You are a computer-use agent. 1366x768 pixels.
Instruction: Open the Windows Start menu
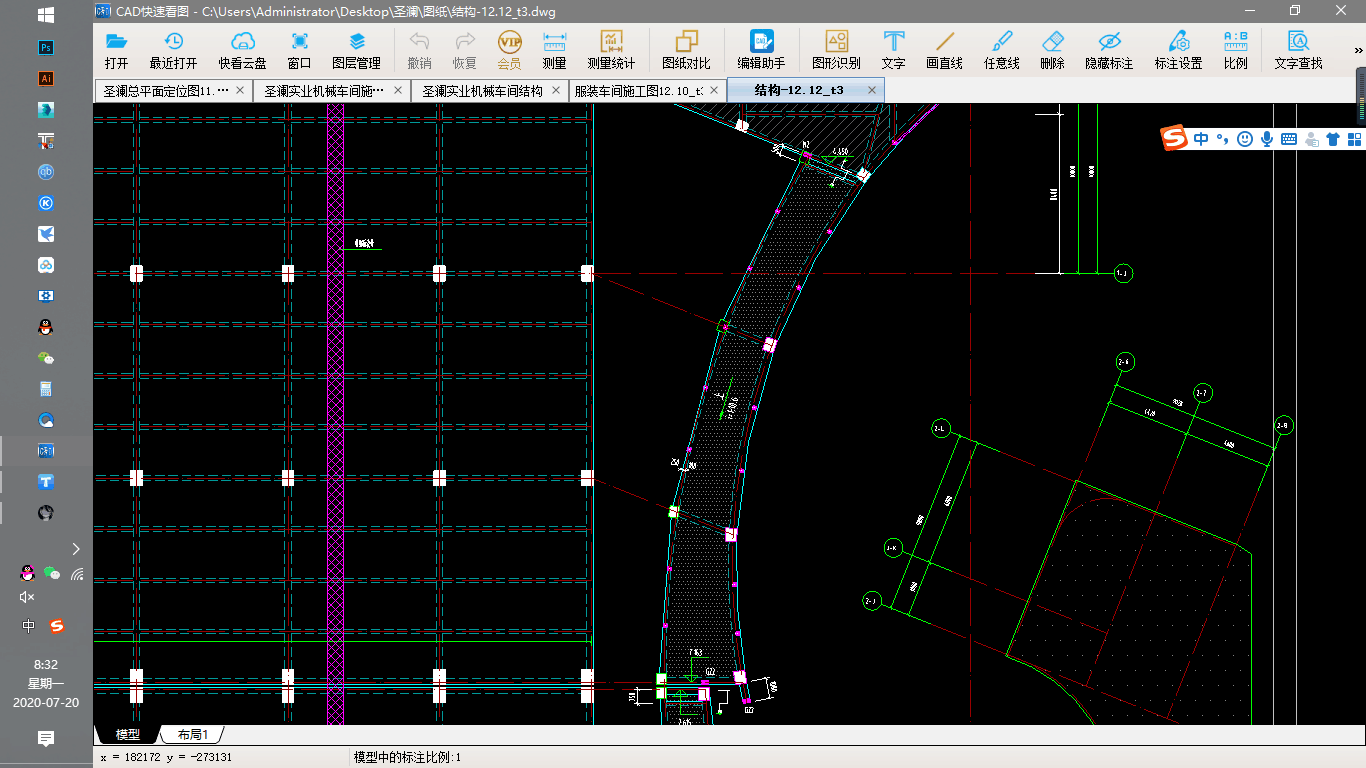(46, 15)
